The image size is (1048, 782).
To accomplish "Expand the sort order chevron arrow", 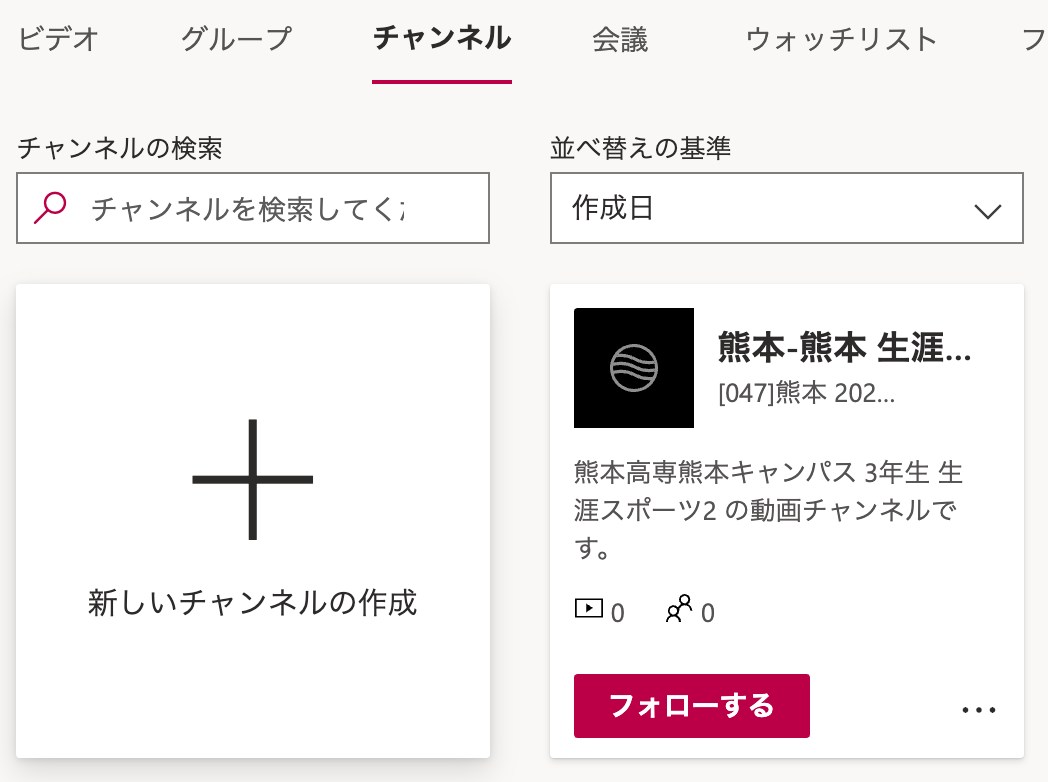I will [x=987, y=210].
